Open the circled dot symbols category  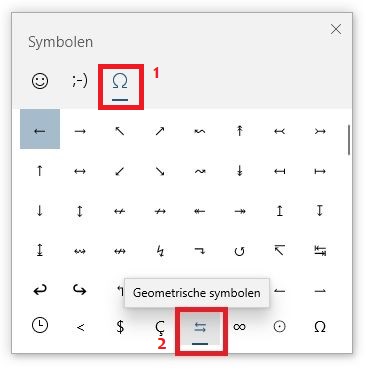(279, 327)
